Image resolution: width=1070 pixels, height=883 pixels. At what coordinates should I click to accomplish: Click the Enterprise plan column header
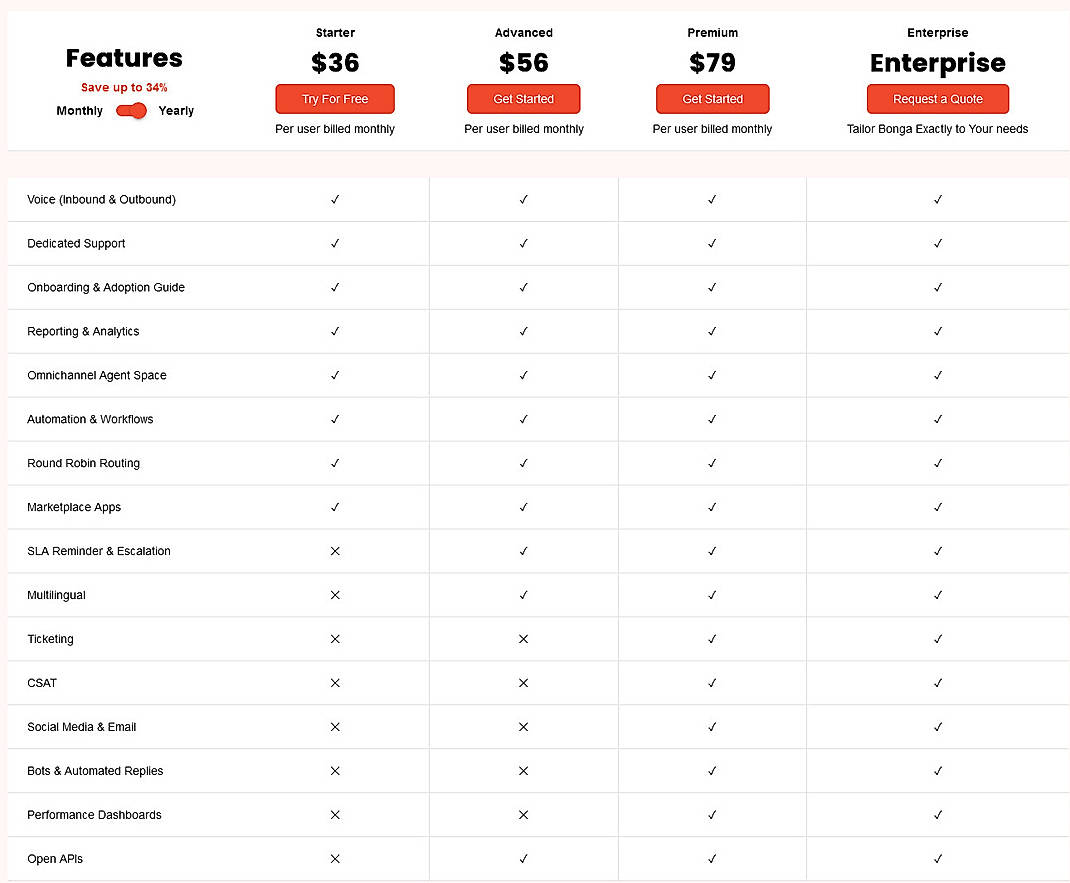[x=938, y=32]
